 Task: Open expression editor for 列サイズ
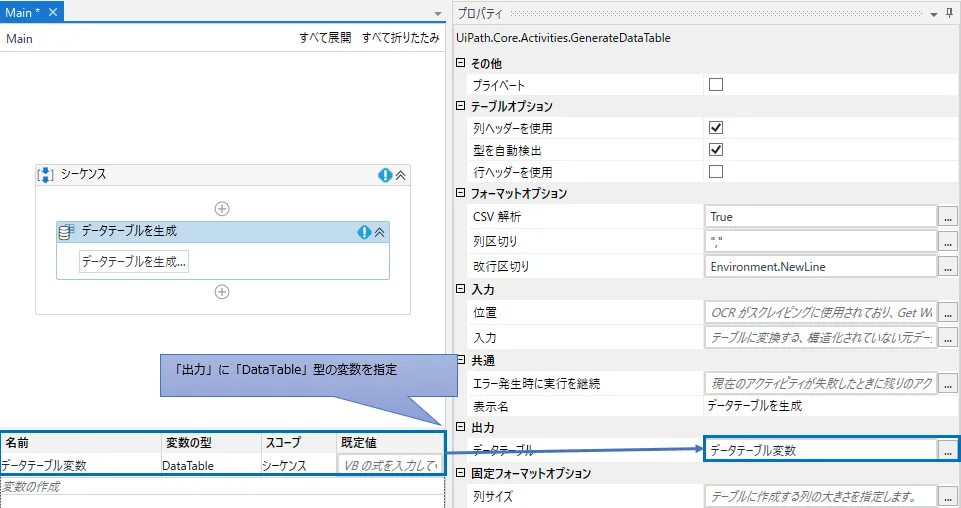[x=948, y=496]
